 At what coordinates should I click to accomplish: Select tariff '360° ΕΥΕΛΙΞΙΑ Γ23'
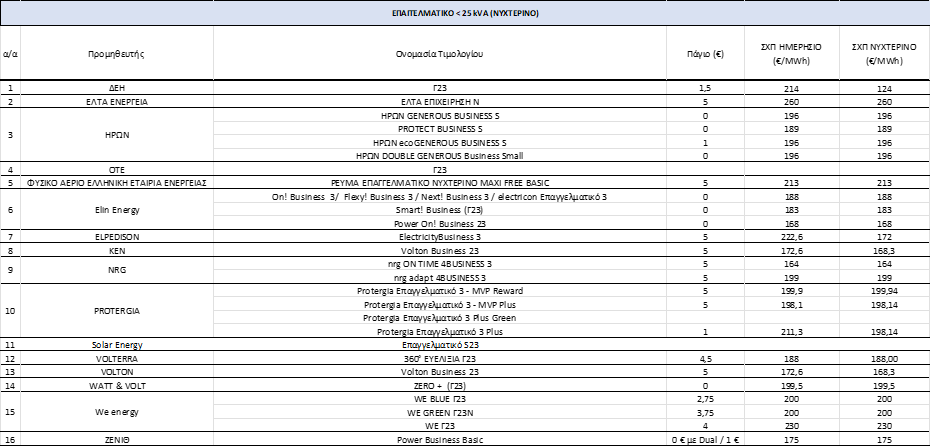[x=439, y=359]
